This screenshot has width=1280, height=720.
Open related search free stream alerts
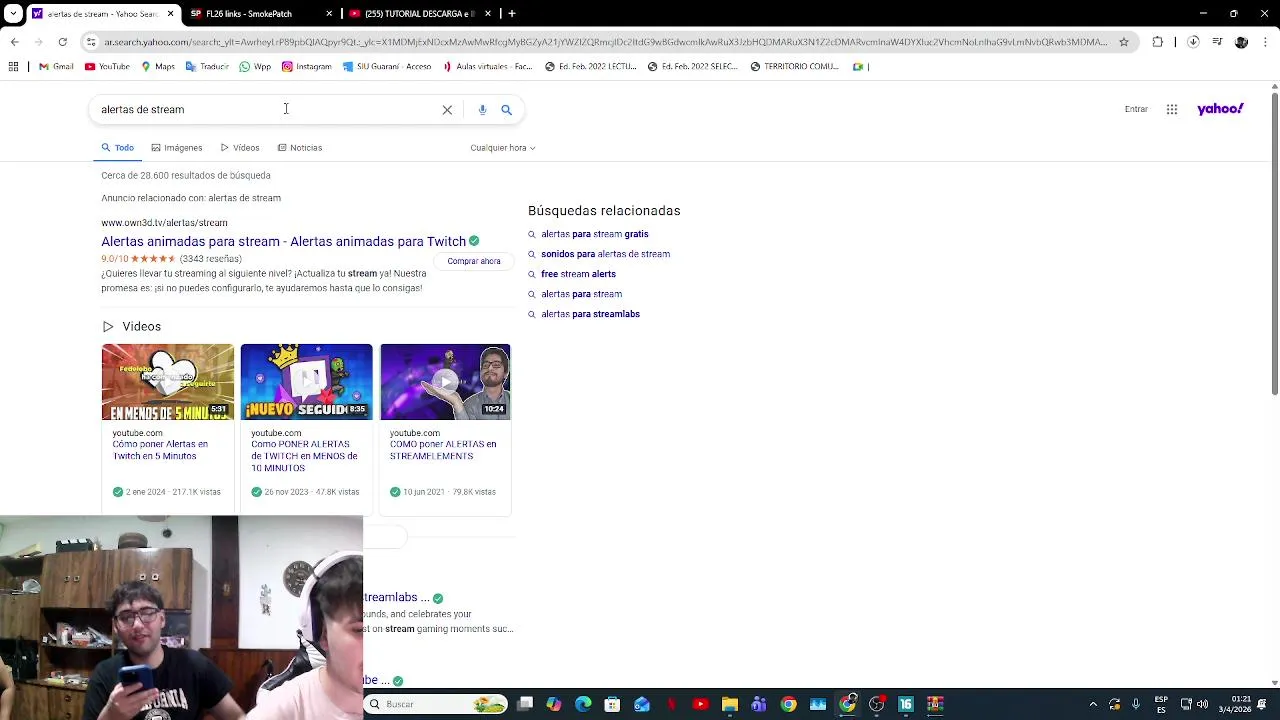pyautogui.click(x=578, y=274)
